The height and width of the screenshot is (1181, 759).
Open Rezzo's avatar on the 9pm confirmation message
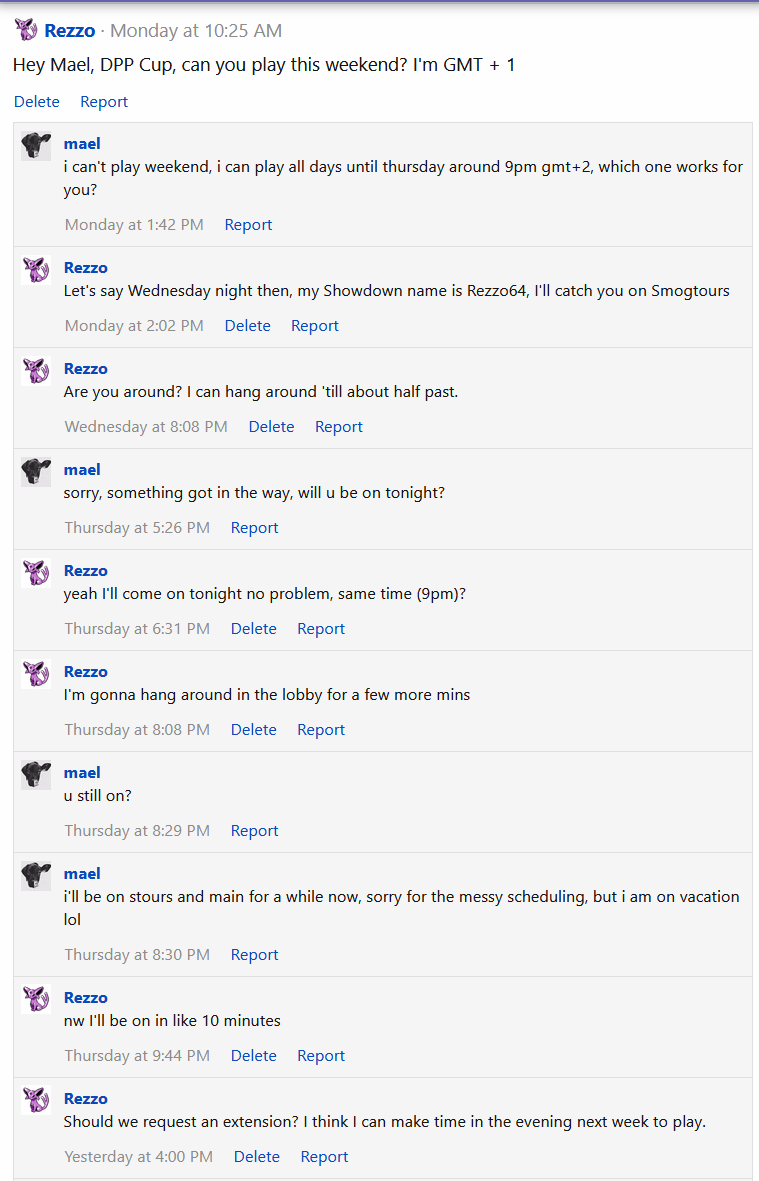coord(35,573)
